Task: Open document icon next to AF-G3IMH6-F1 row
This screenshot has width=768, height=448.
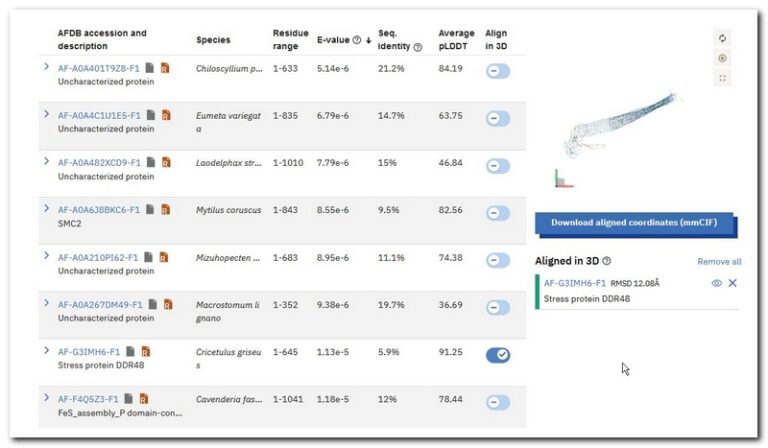Action: pyautogui.click(x=130, y=351)
